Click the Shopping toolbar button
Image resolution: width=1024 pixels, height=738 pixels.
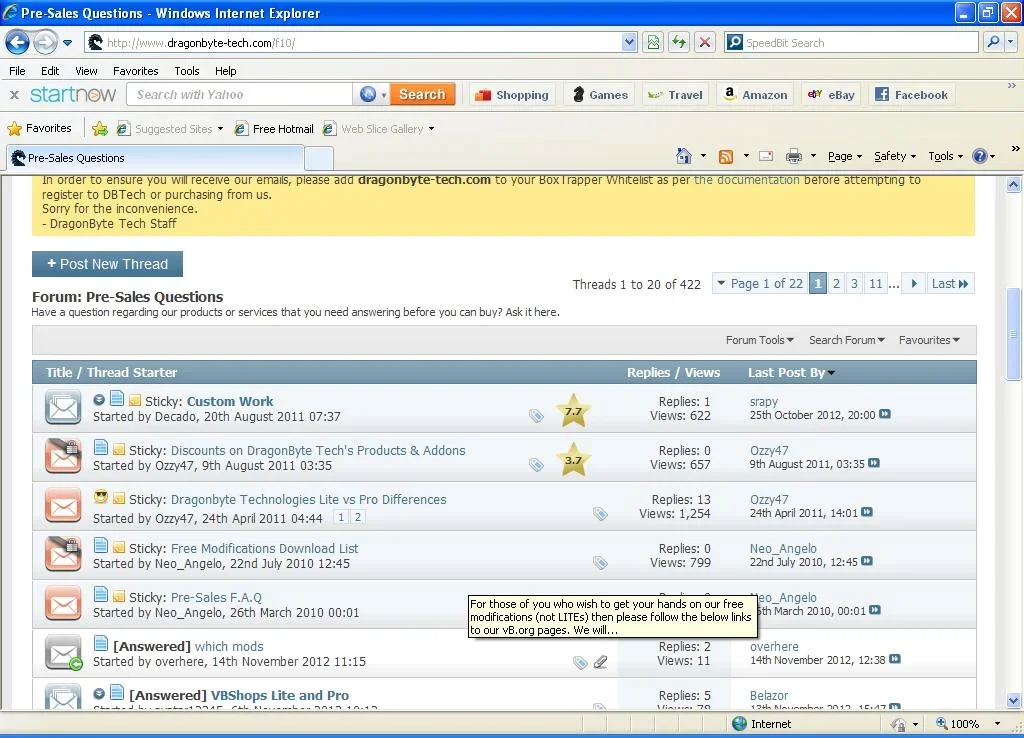[x=512, y=95]
